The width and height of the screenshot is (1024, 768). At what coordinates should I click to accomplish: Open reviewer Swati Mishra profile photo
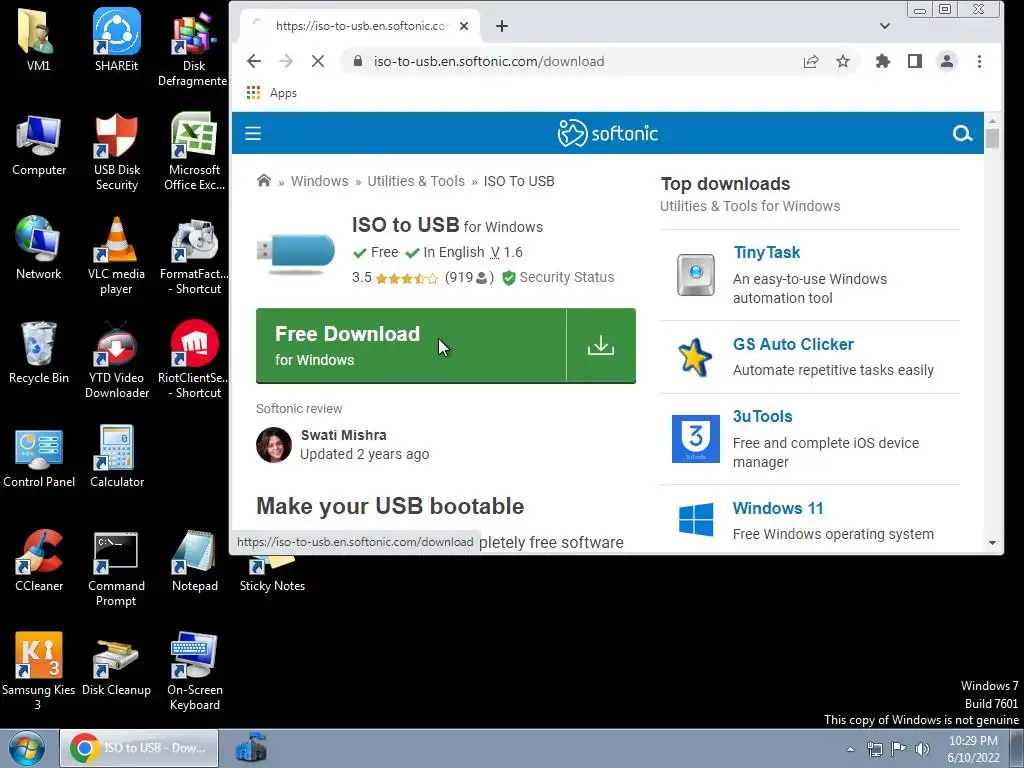click(274, 445)
